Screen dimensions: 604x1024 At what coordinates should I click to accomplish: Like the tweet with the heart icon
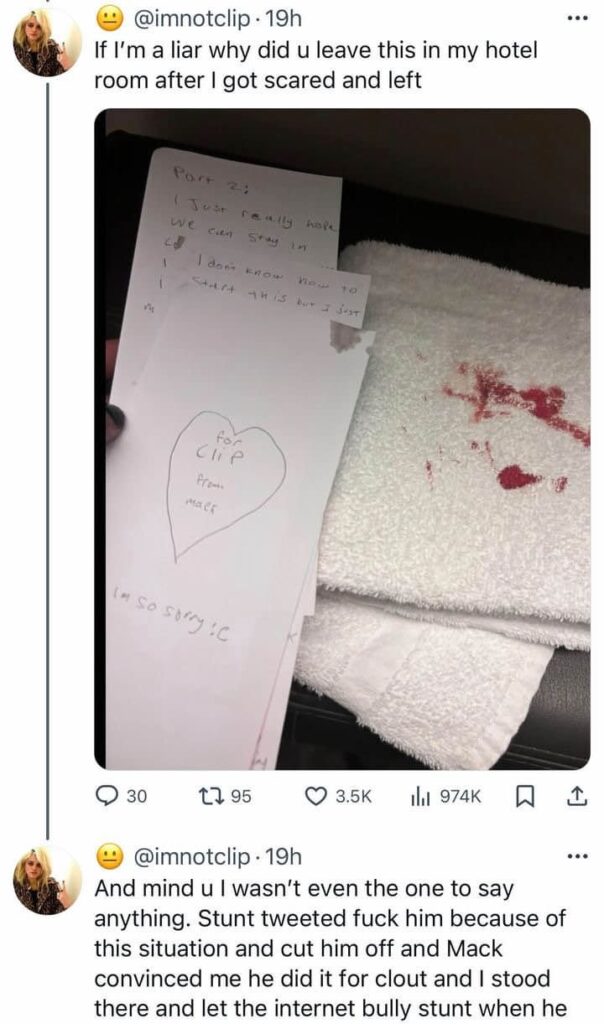[317, 796]
